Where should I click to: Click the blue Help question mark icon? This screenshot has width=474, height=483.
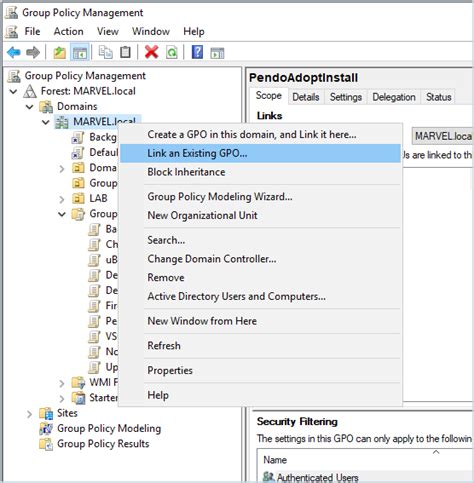(x=197, y=52)
